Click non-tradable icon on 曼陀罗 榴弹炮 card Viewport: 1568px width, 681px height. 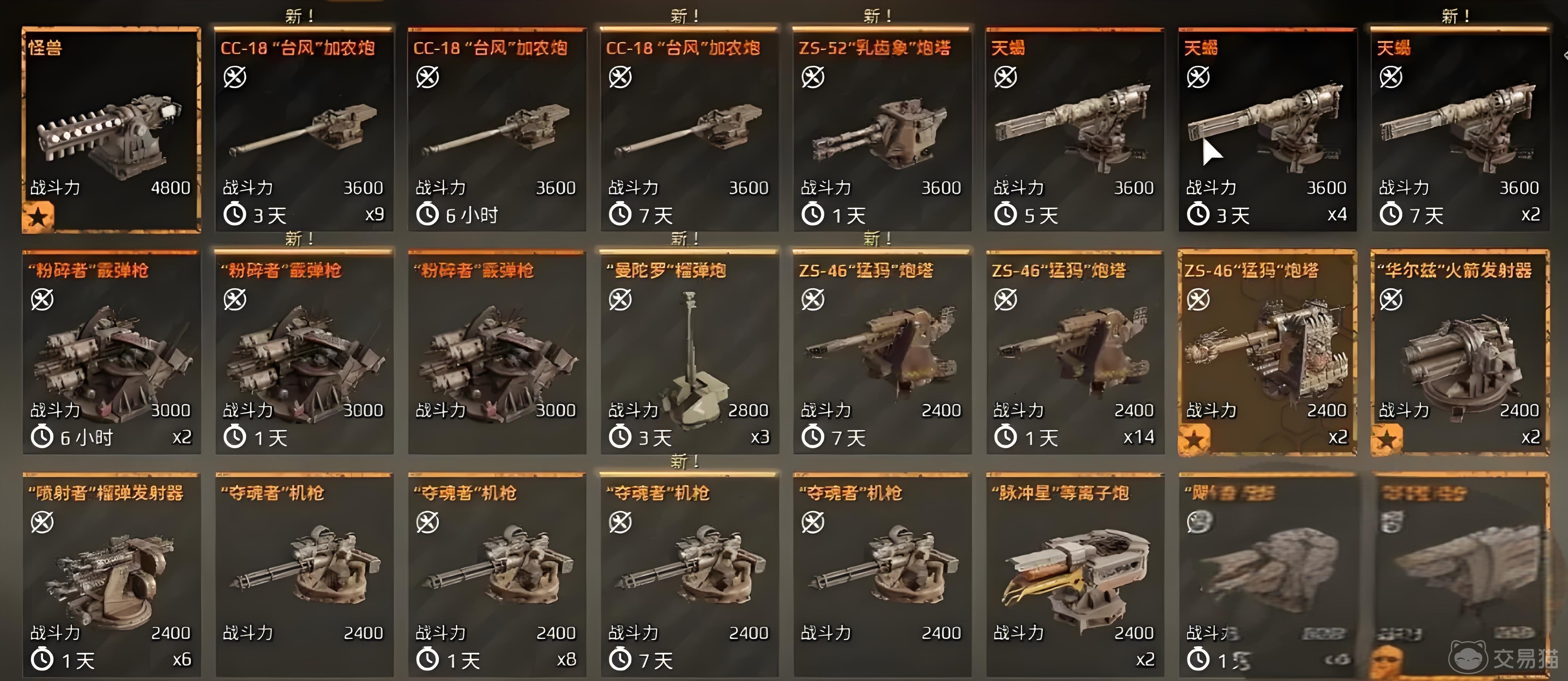click(620, 300)
